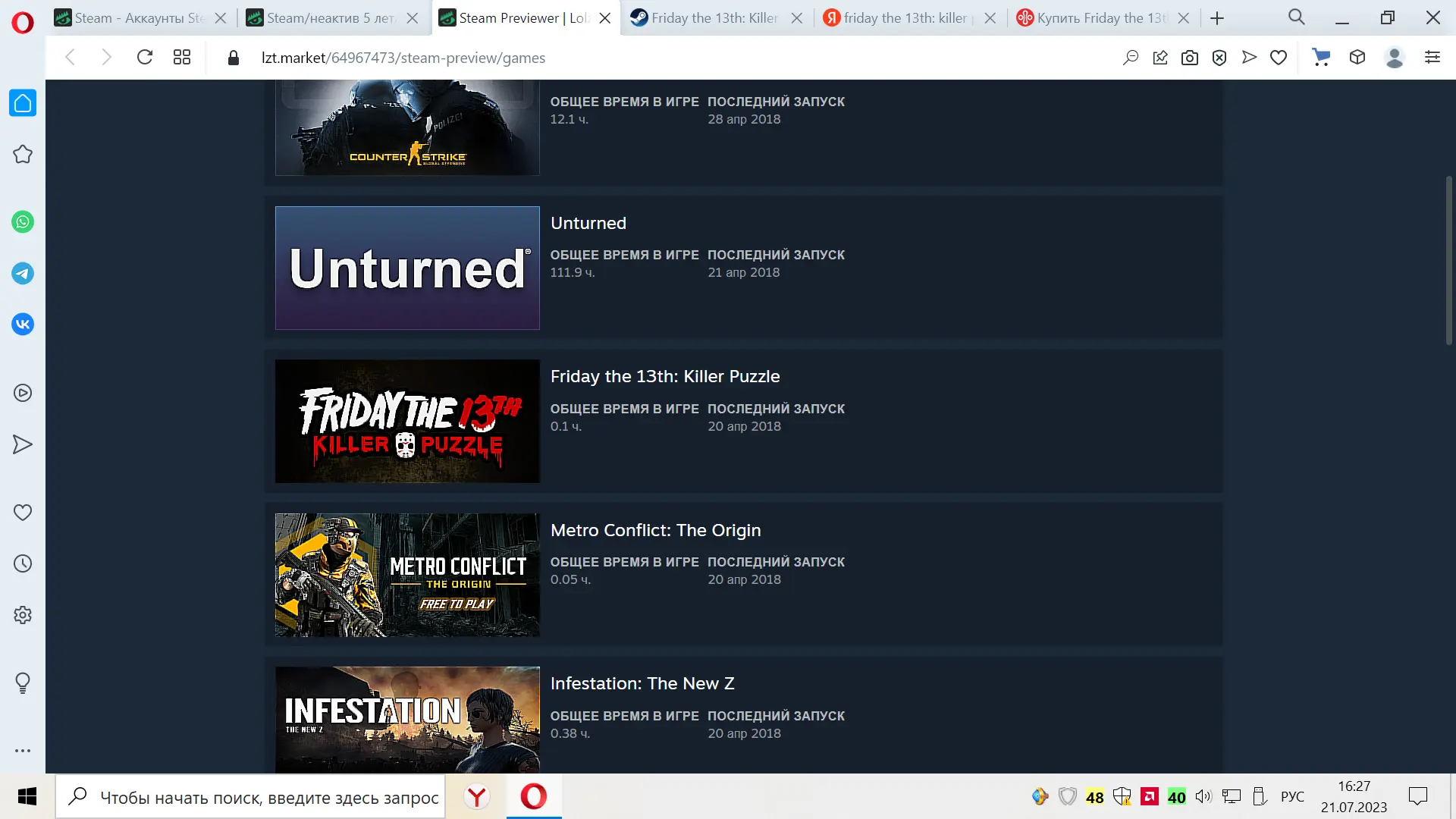Close the Steam/неактив 5 лет tab
The width and height of the screenshot is (1456, 819).
click(413, 18)
